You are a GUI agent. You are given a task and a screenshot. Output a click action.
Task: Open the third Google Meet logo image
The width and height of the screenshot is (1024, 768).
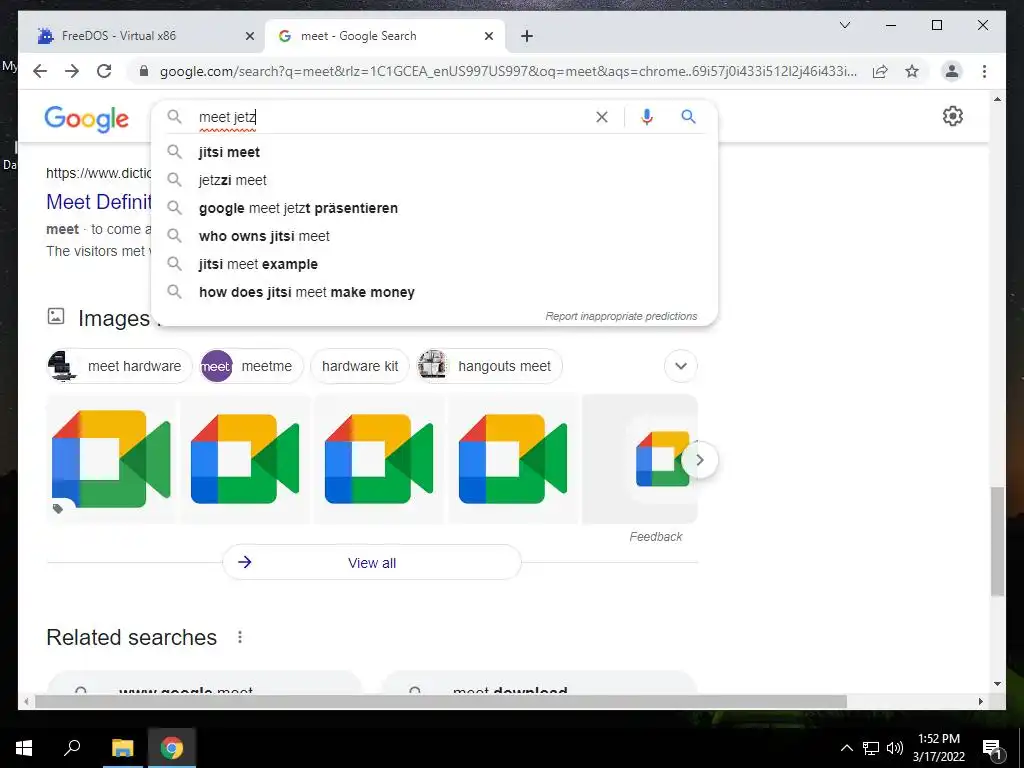click(379, 458)
